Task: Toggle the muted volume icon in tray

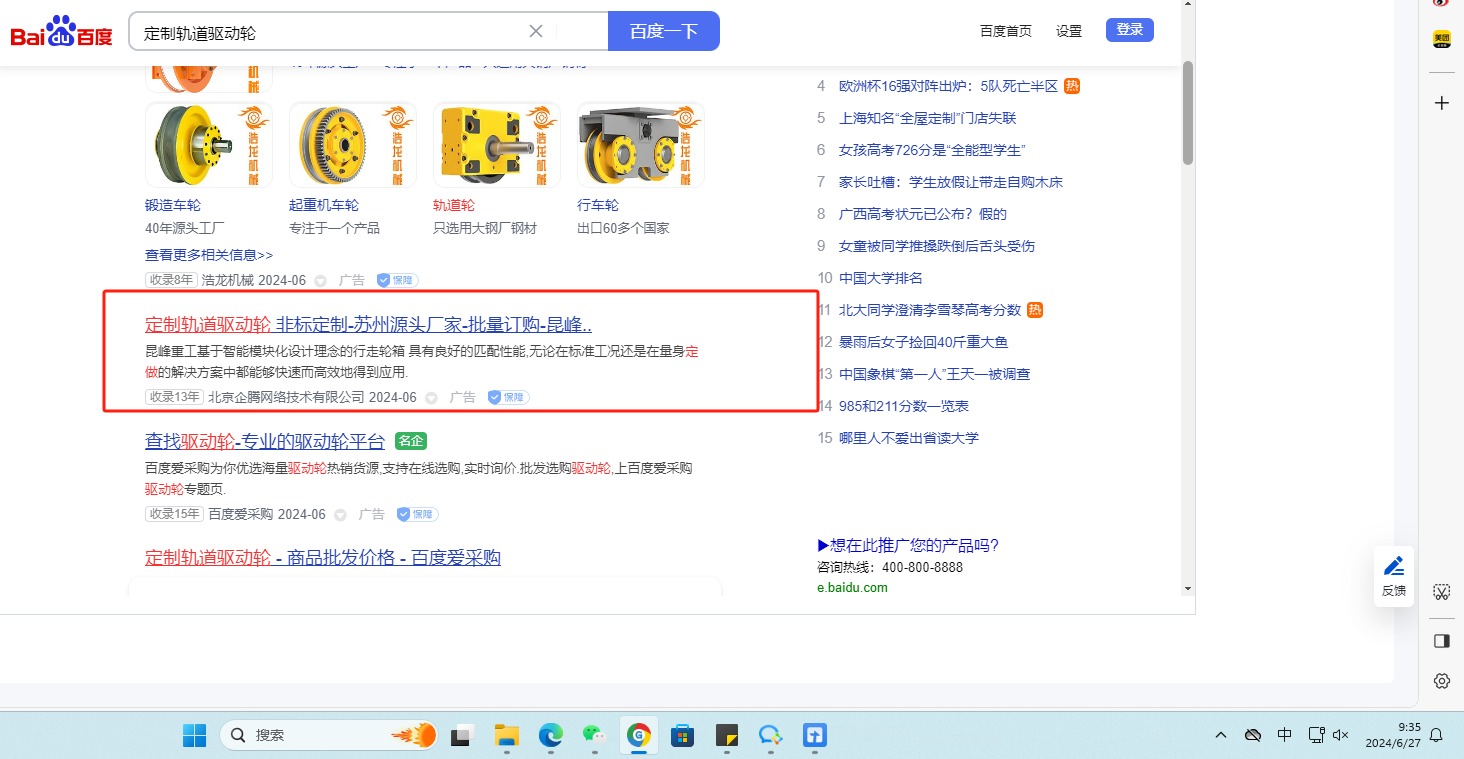Action: (1342, 735)
